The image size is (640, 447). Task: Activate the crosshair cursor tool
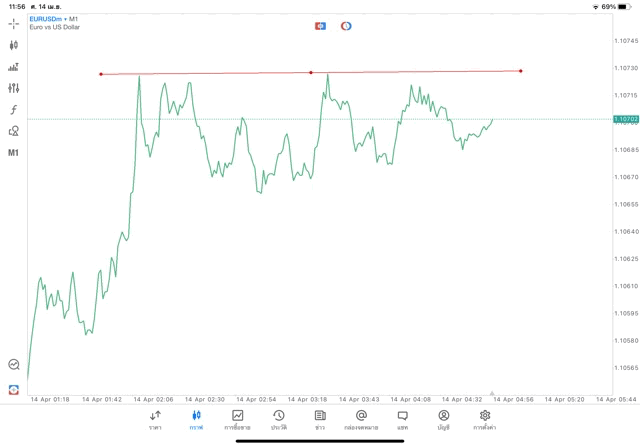pos(14,23)
